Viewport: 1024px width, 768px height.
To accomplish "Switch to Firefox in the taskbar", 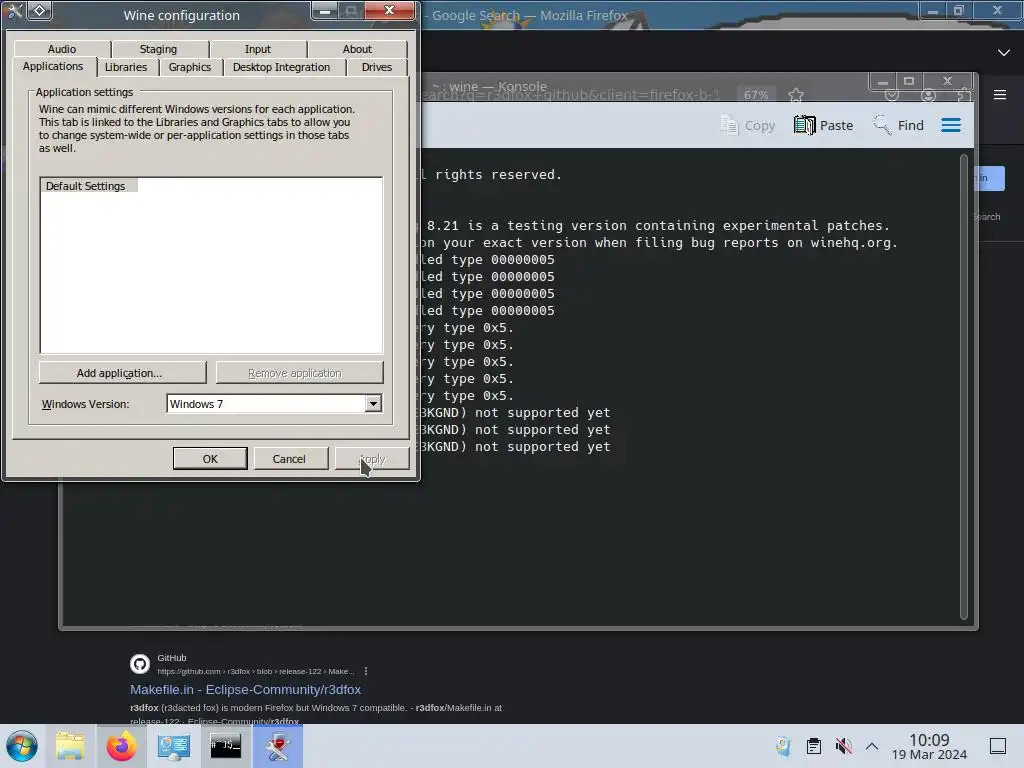I will tap(121, 746).
